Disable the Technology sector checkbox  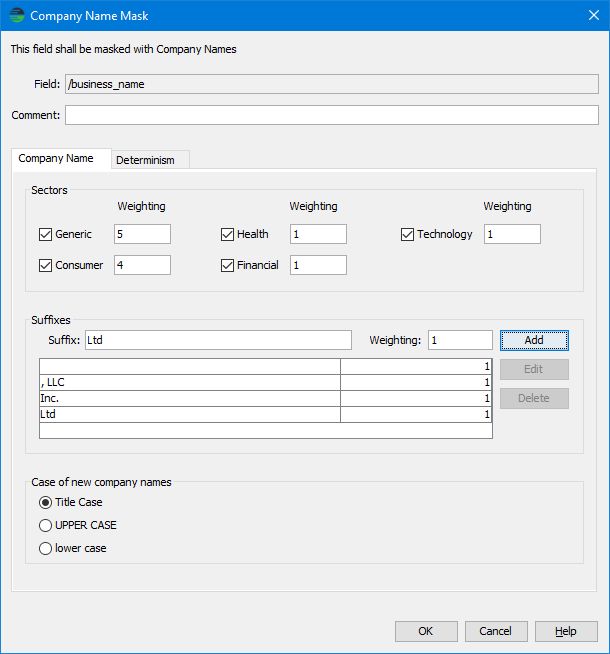(x=407, y=234)
